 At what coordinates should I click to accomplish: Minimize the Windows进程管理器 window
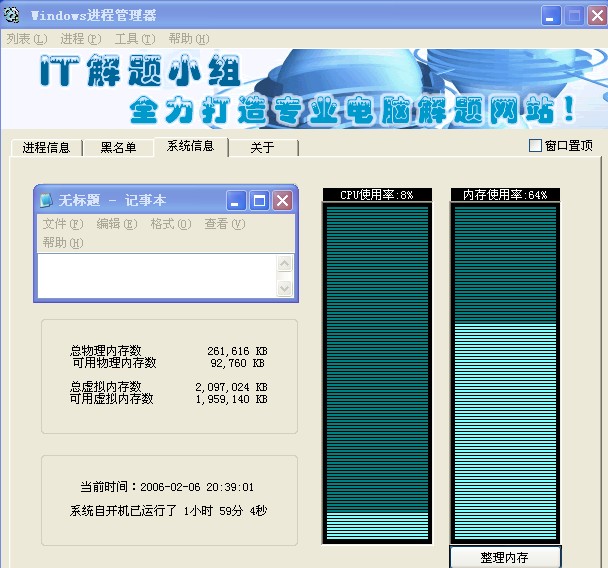click(551, 16)
